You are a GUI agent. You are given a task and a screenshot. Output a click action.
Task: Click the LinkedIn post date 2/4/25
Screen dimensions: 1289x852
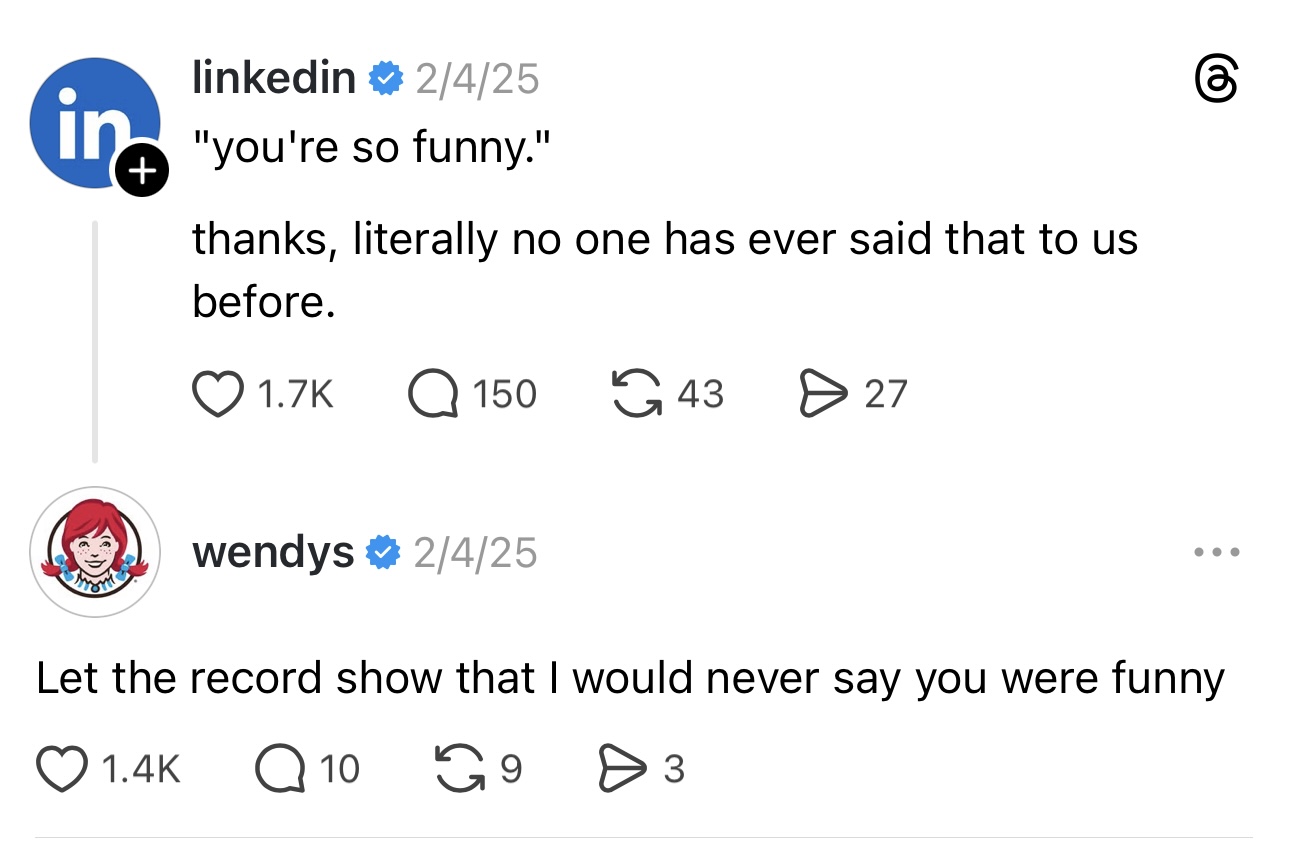coord(477,78)
